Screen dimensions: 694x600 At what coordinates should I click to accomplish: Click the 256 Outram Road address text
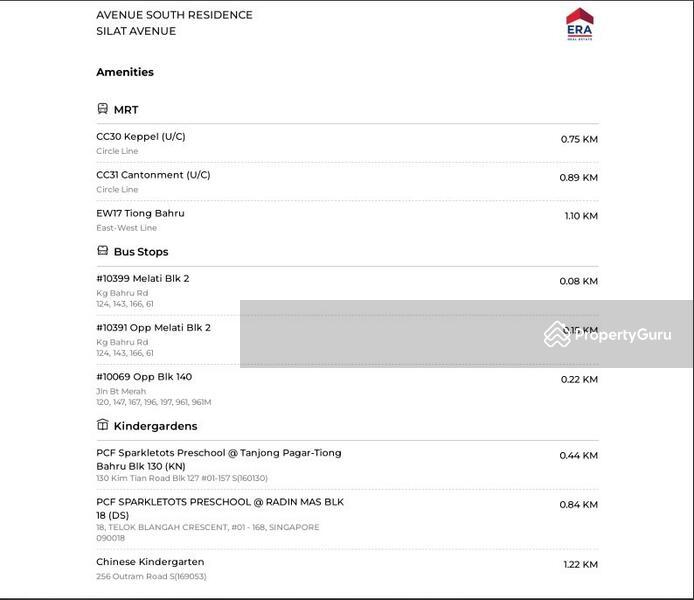pos(151,577)
